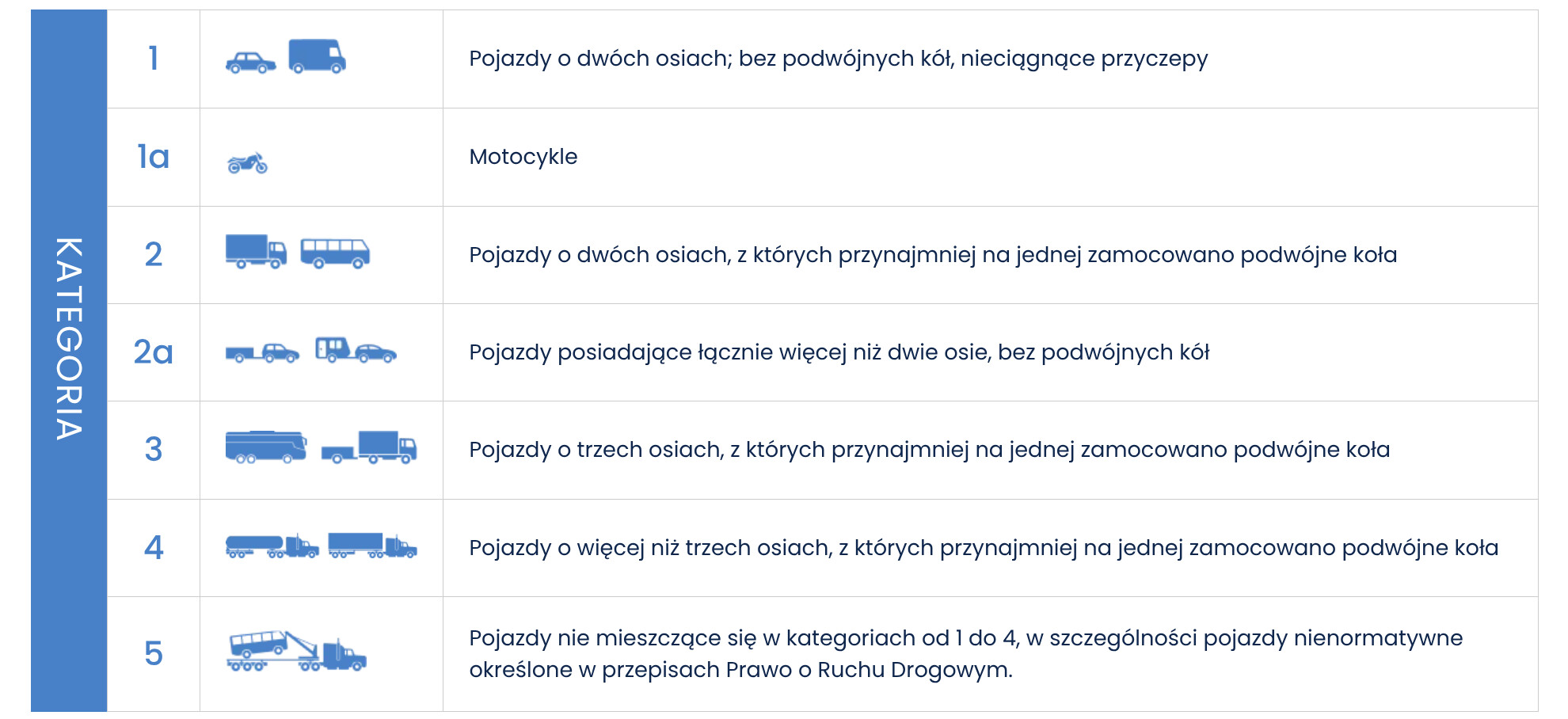1568x719 pixels.
Task: Select the car towing caravan icon
Action: coord(356,349)
